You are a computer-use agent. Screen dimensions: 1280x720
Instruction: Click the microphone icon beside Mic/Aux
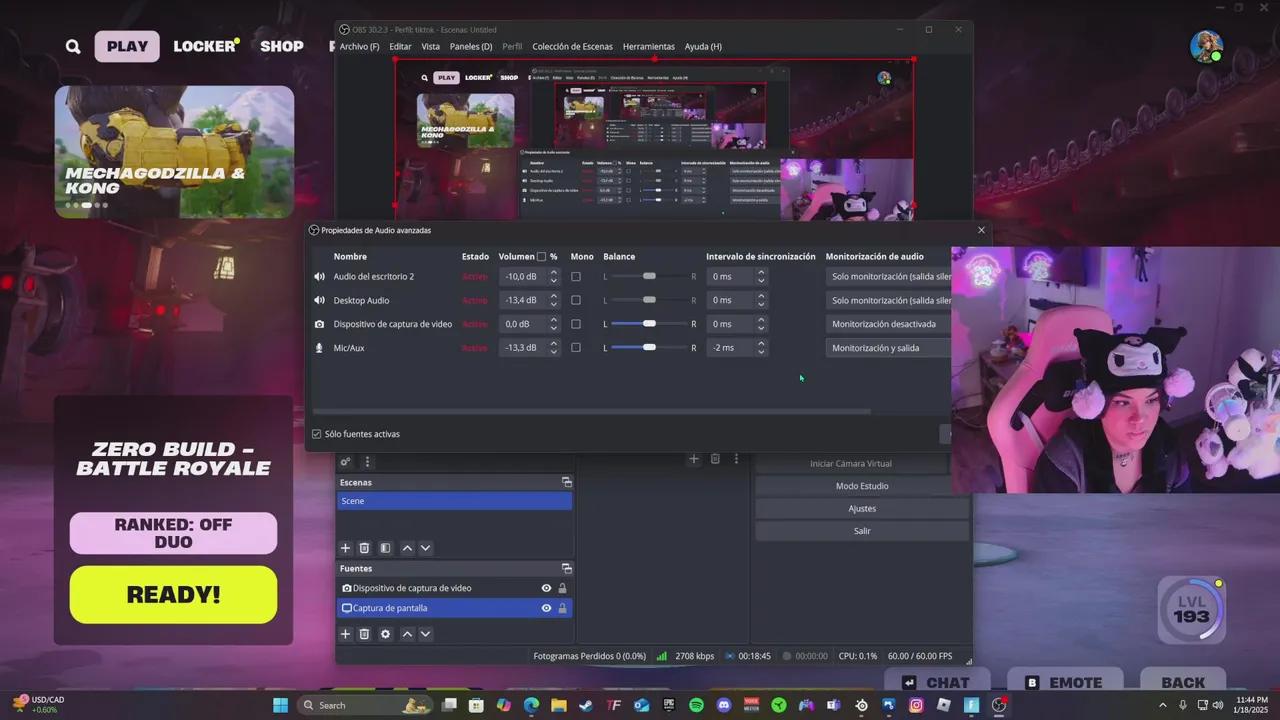tap(319, 348)
